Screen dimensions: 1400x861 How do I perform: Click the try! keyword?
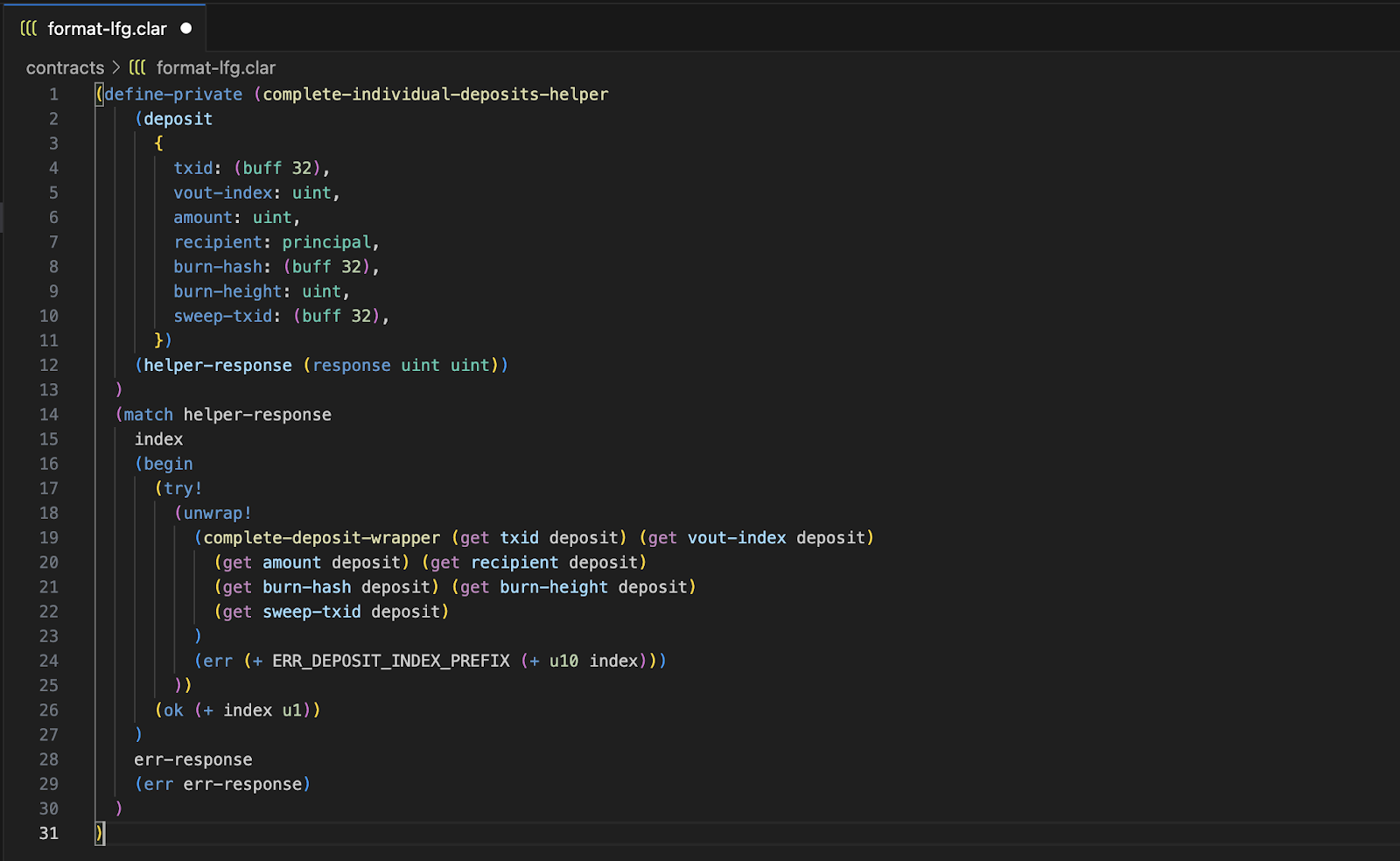coord(183,488)
